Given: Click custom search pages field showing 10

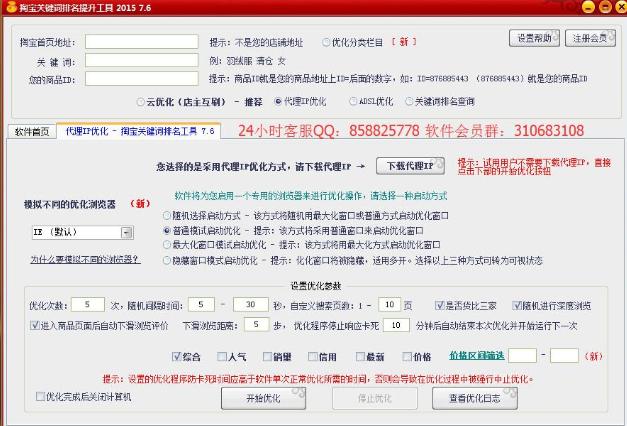Looking at the screenshot, I should (389, 305).
